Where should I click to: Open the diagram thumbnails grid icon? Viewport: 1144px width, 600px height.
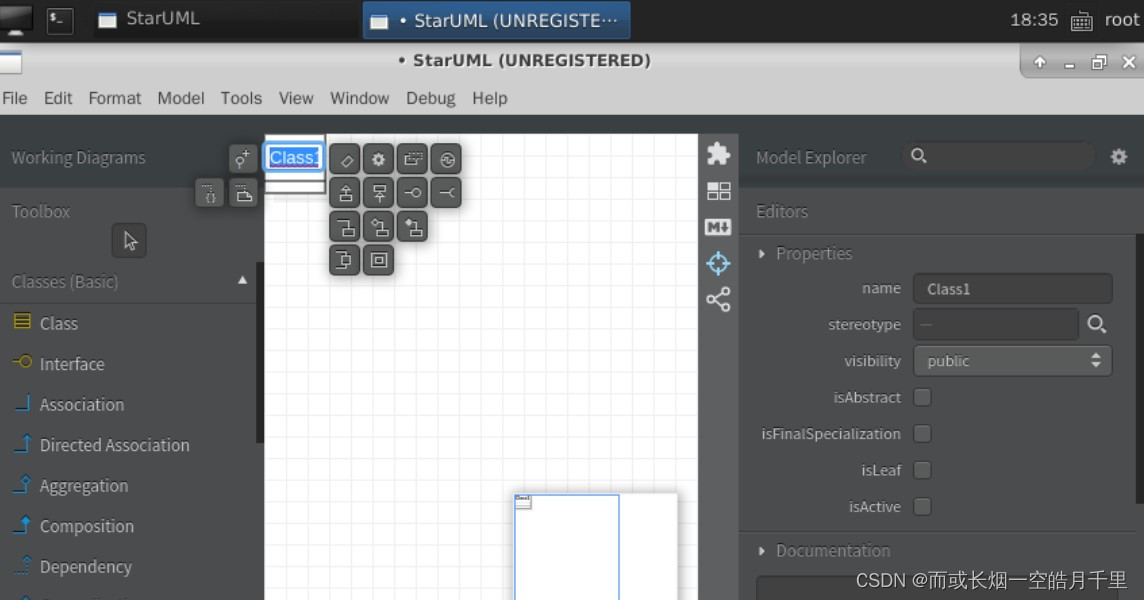(719, 191)
